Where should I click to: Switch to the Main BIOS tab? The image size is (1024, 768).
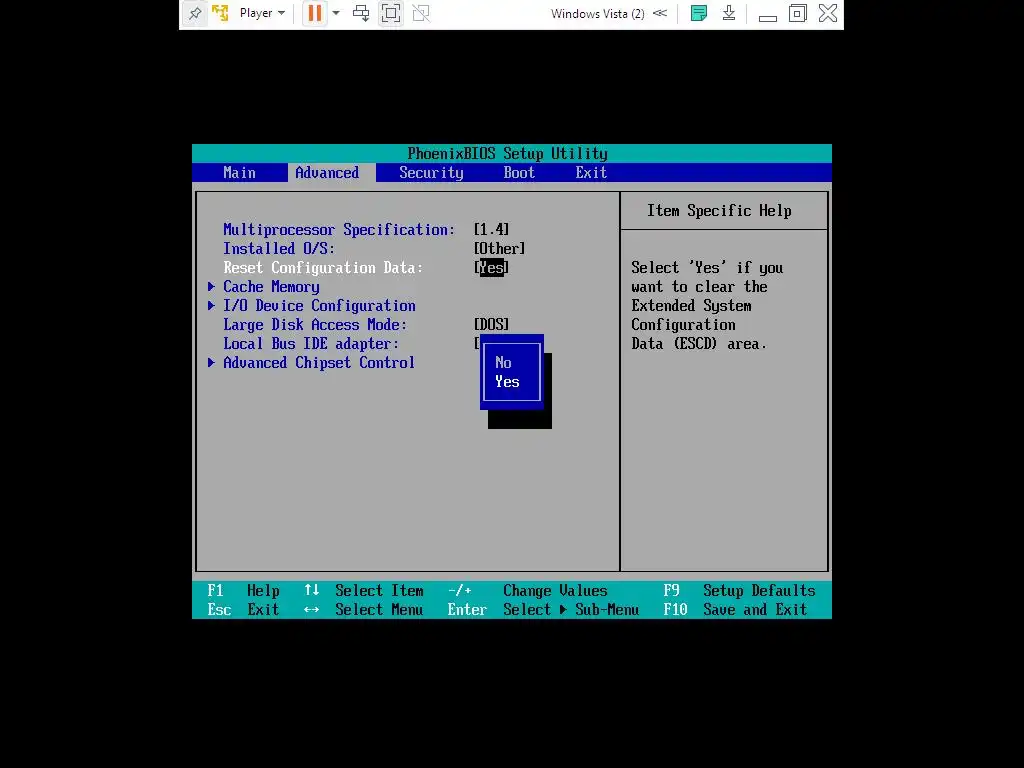click(x=240, y=172)
